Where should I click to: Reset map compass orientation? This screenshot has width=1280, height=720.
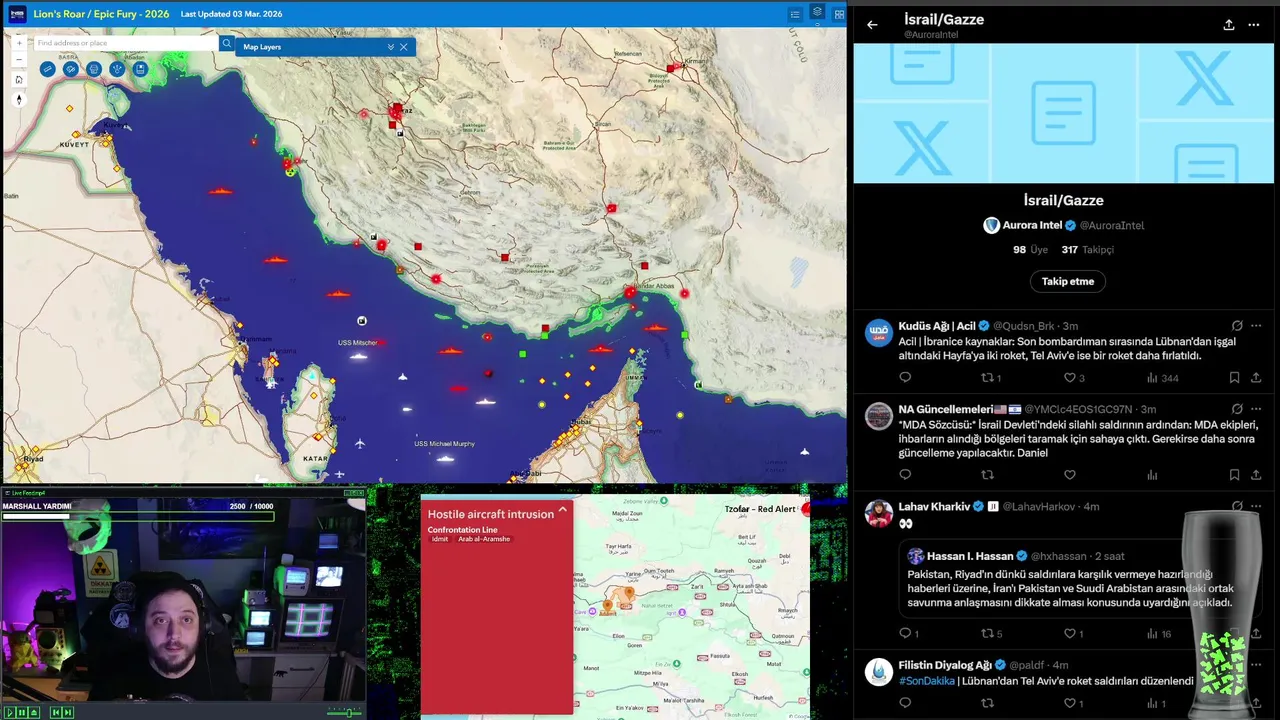coord(19,99)
